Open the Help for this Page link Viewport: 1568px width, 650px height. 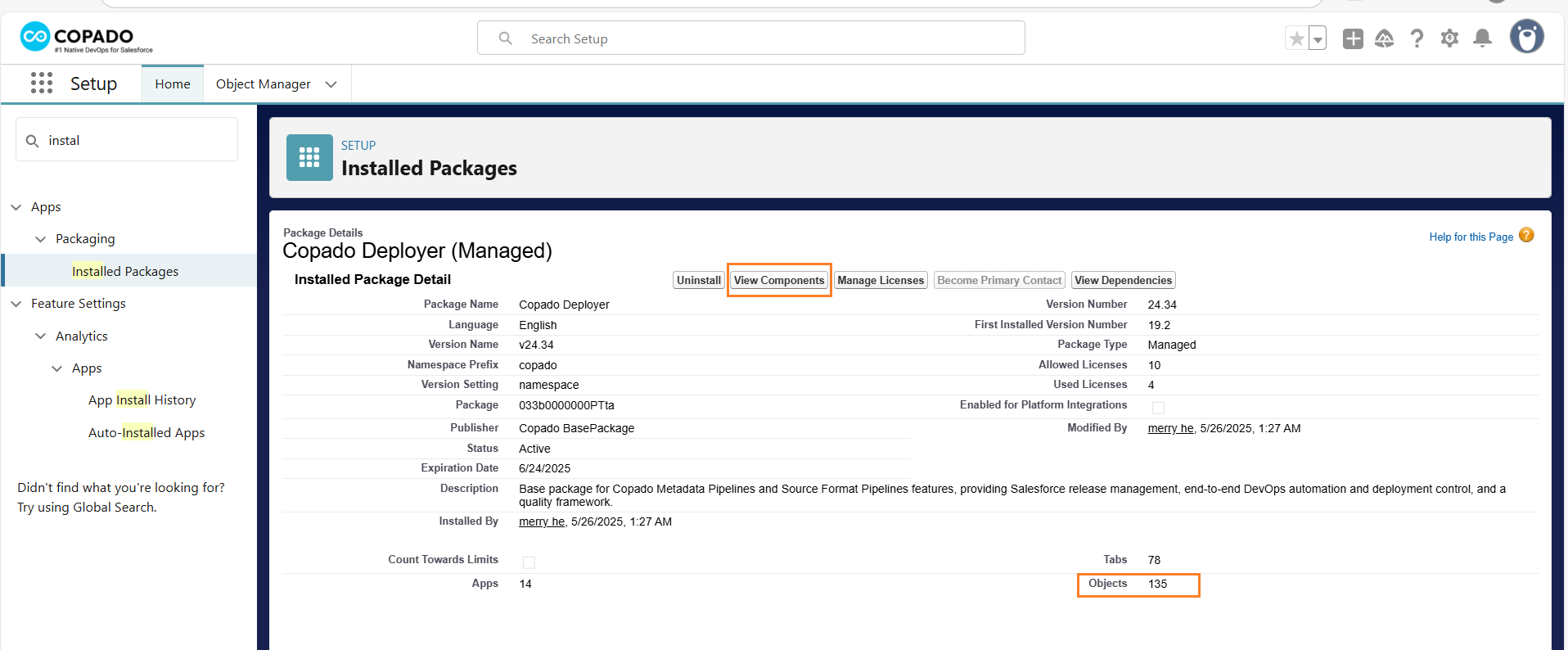1471,237
